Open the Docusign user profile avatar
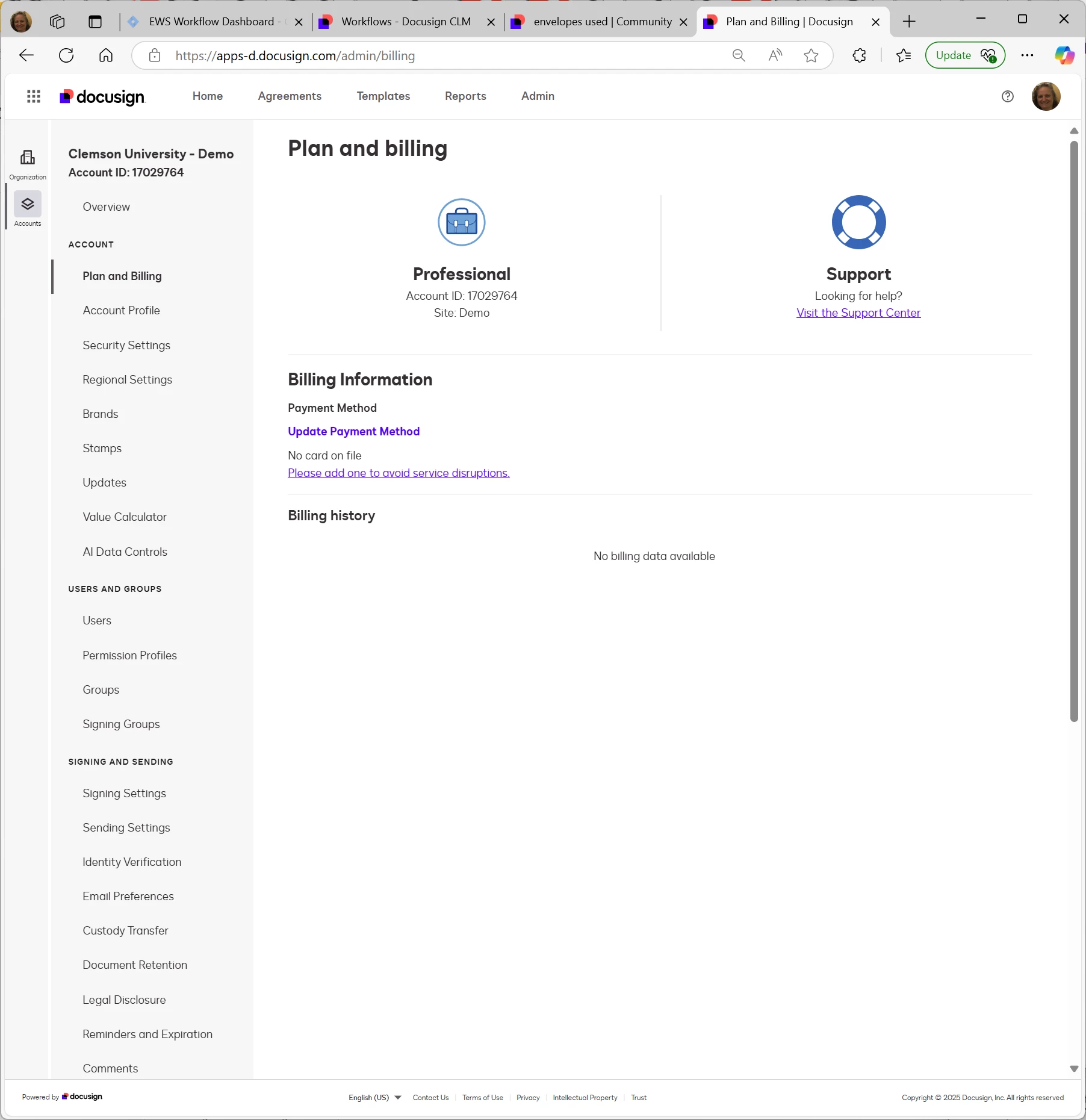Screen dimensions: 1086x1120 [1046, 96]
